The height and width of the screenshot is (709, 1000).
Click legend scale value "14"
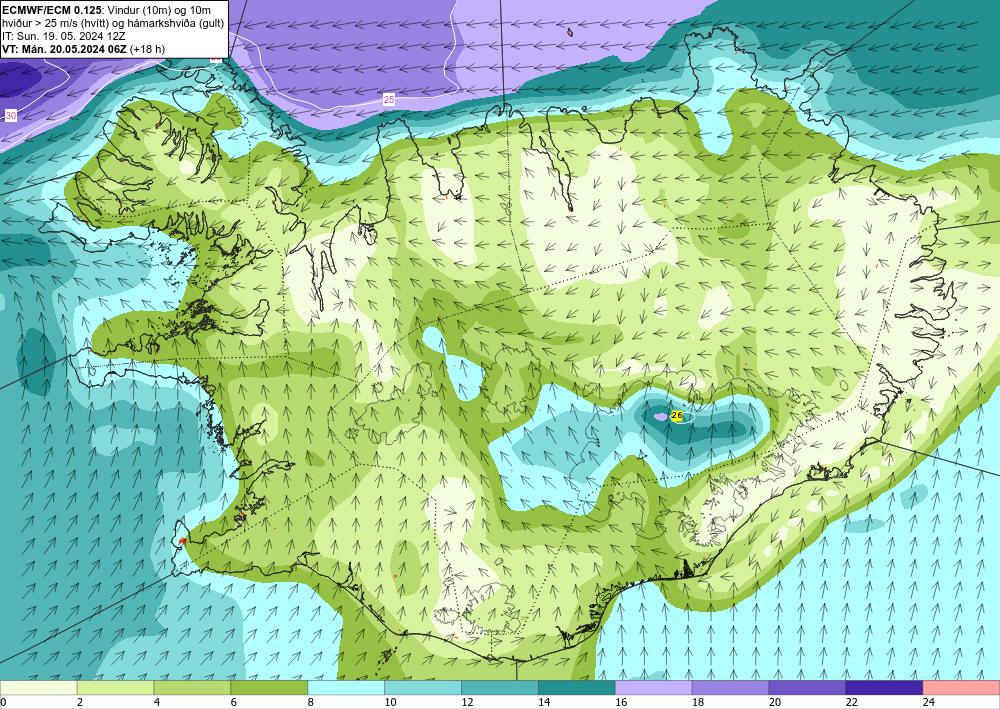coord(544,702)
